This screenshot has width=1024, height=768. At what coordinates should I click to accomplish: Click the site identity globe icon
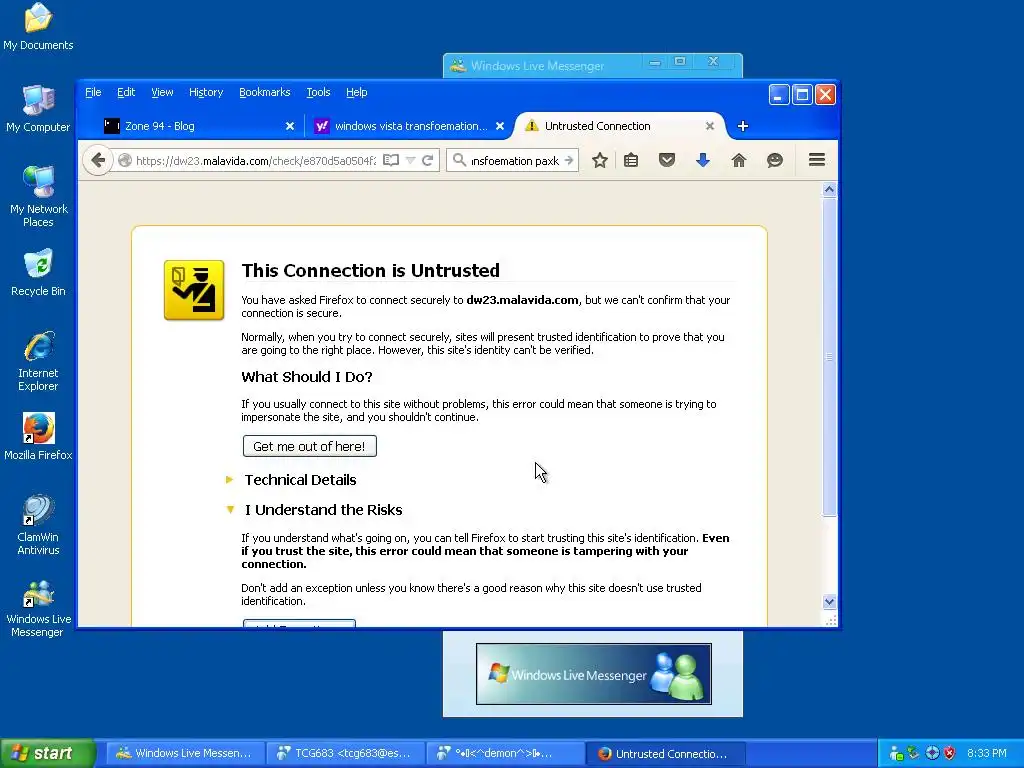point(125,161)
